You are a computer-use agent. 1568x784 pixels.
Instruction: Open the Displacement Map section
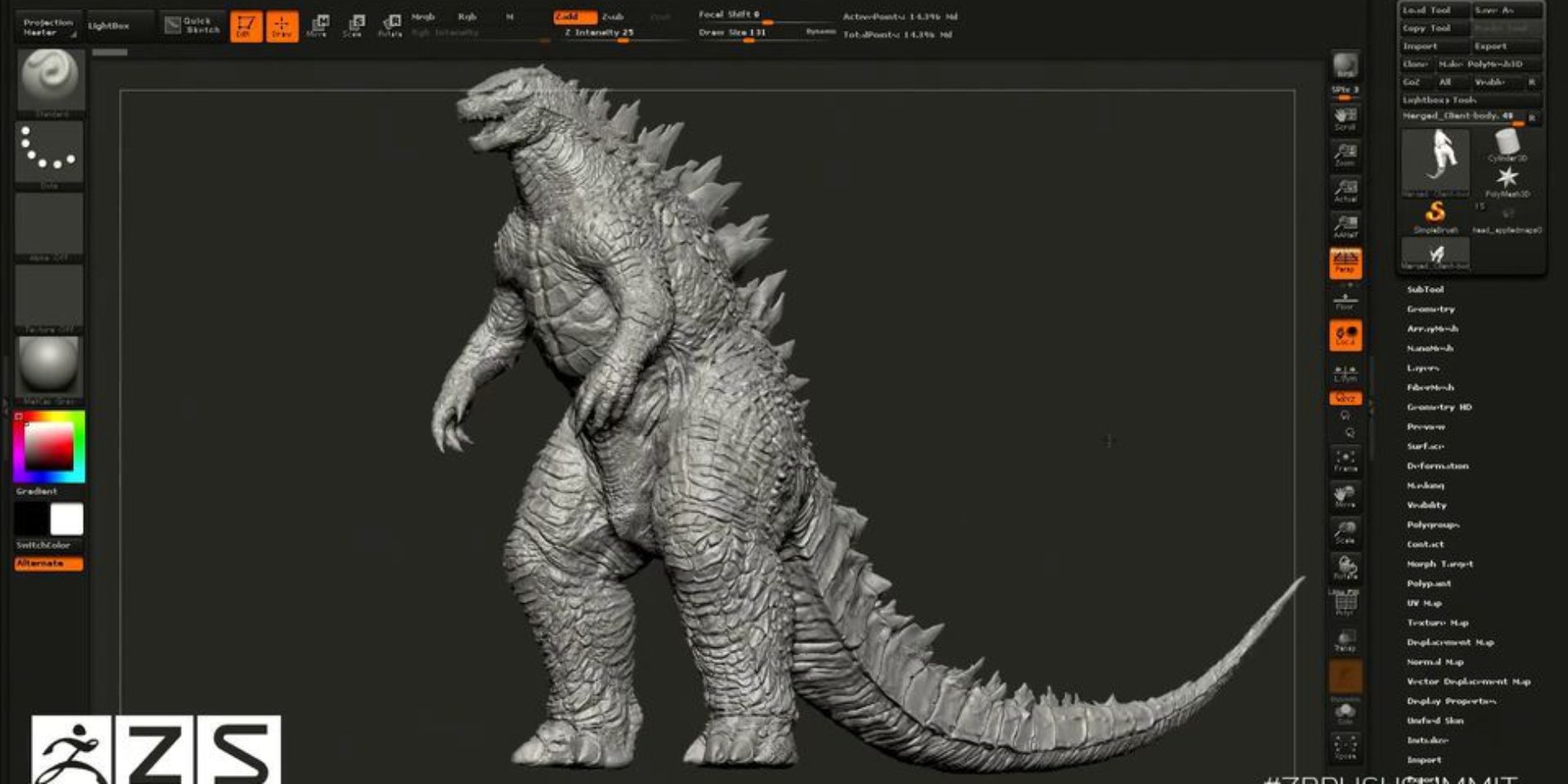1450,642
